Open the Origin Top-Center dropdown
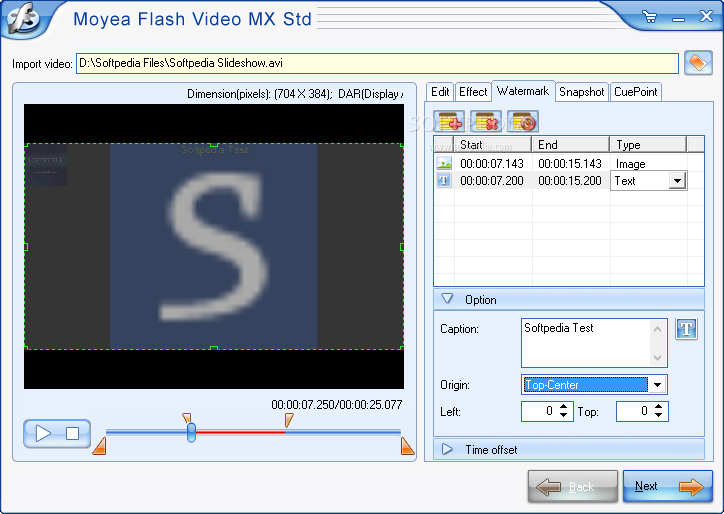This screenshot has height=514, width=724. coord(657,384)
